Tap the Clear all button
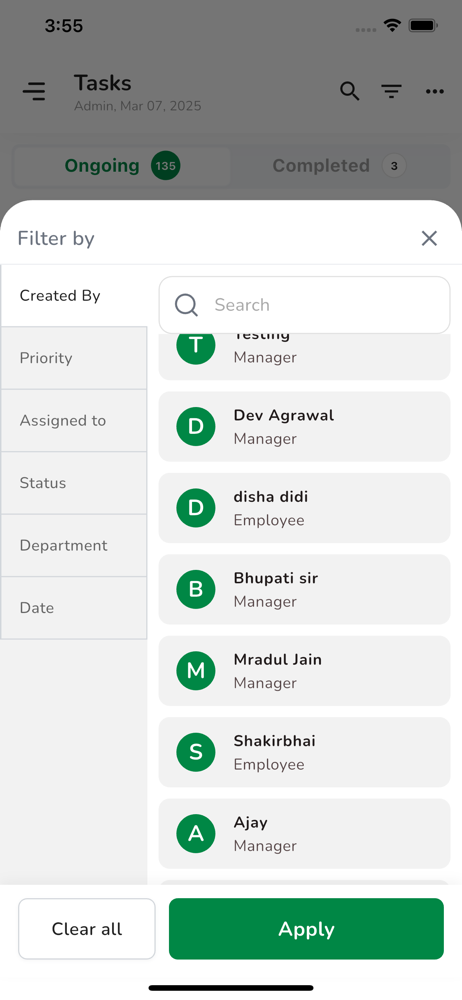 pos(87,929)
